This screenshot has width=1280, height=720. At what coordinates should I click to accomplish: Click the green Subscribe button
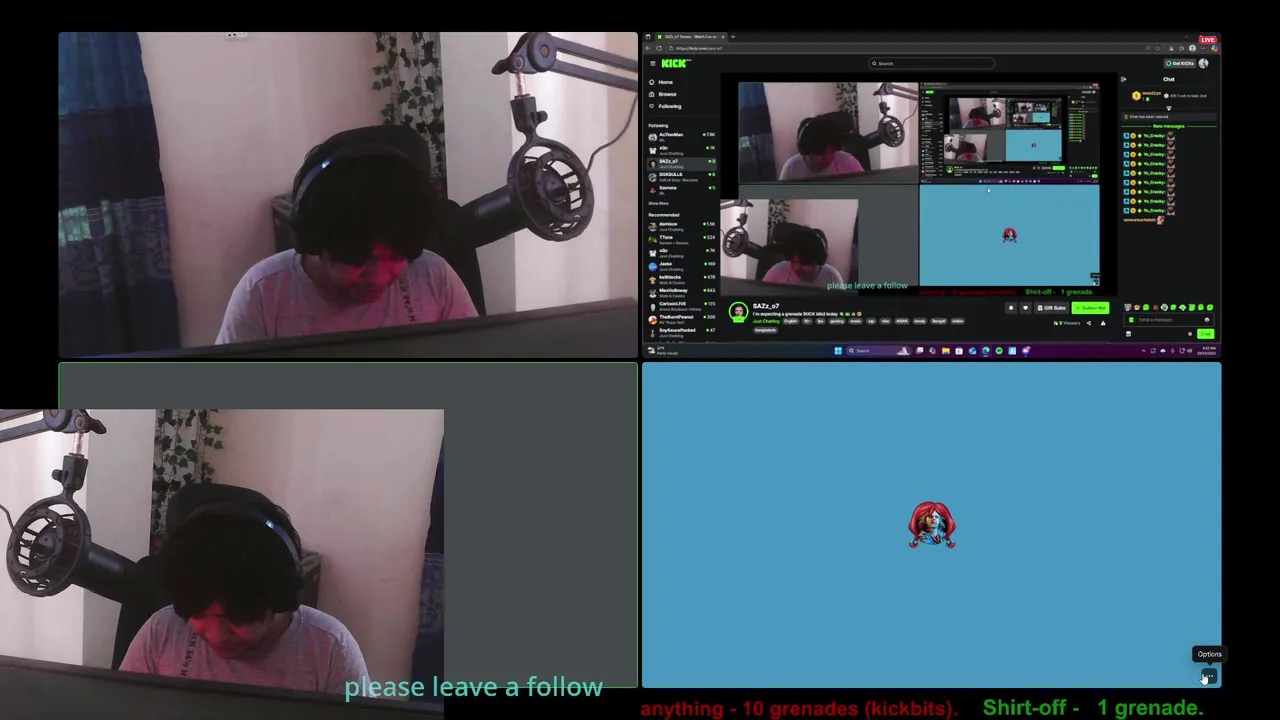pos(1090,308)
